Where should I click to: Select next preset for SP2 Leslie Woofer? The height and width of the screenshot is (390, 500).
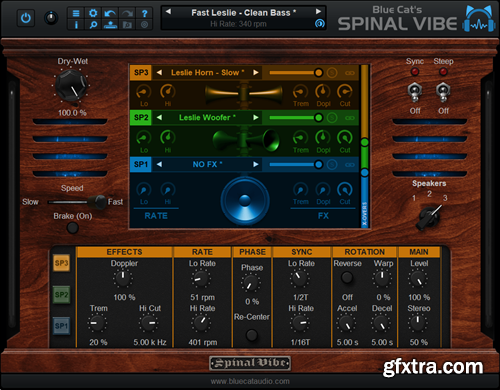click(256, 117)
